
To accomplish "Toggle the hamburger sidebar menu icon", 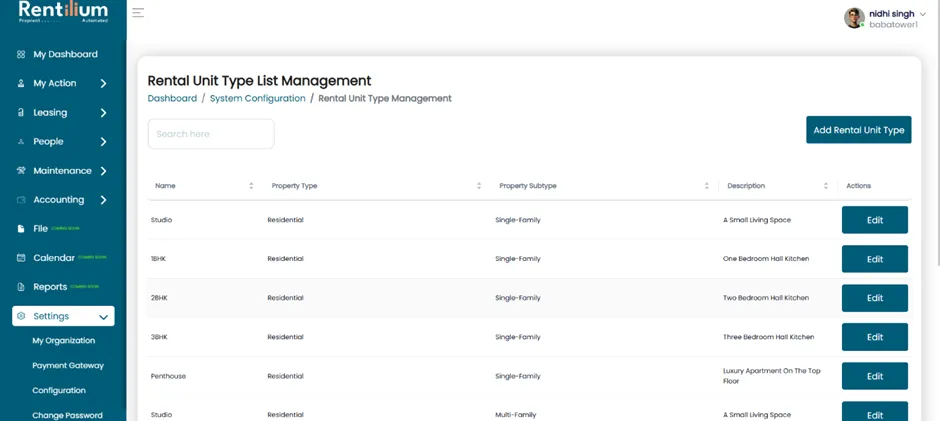I will (138, 13).
